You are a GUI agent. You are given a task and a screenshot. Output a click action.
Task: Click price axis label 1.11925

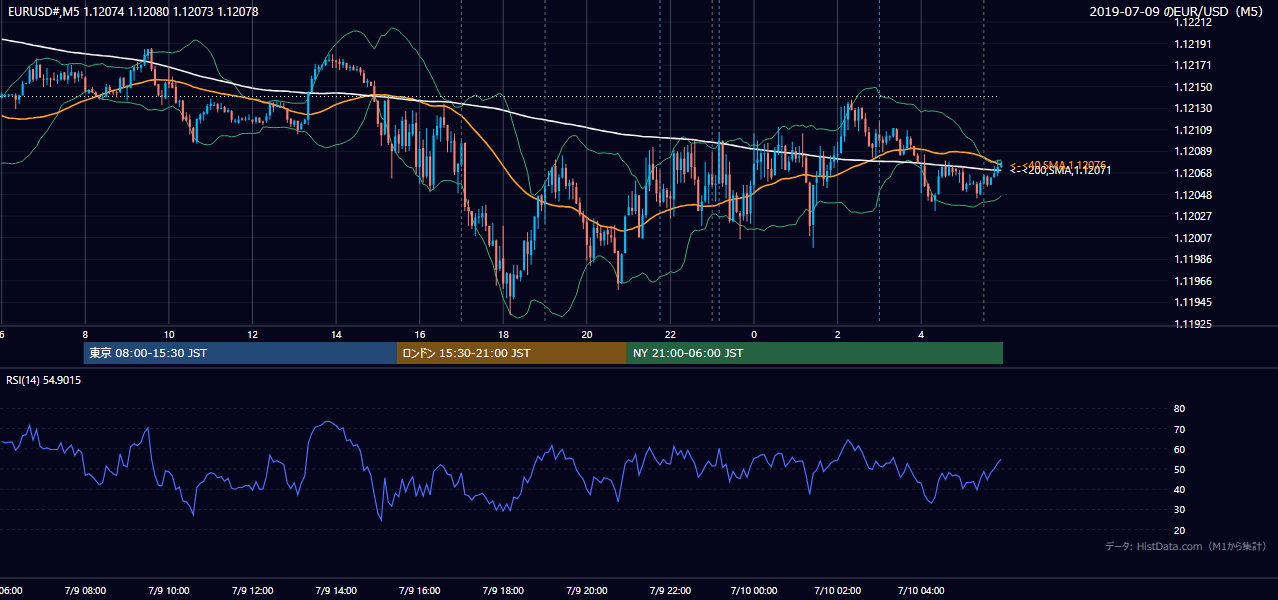pyautogui.click(x=1194, y=324)
